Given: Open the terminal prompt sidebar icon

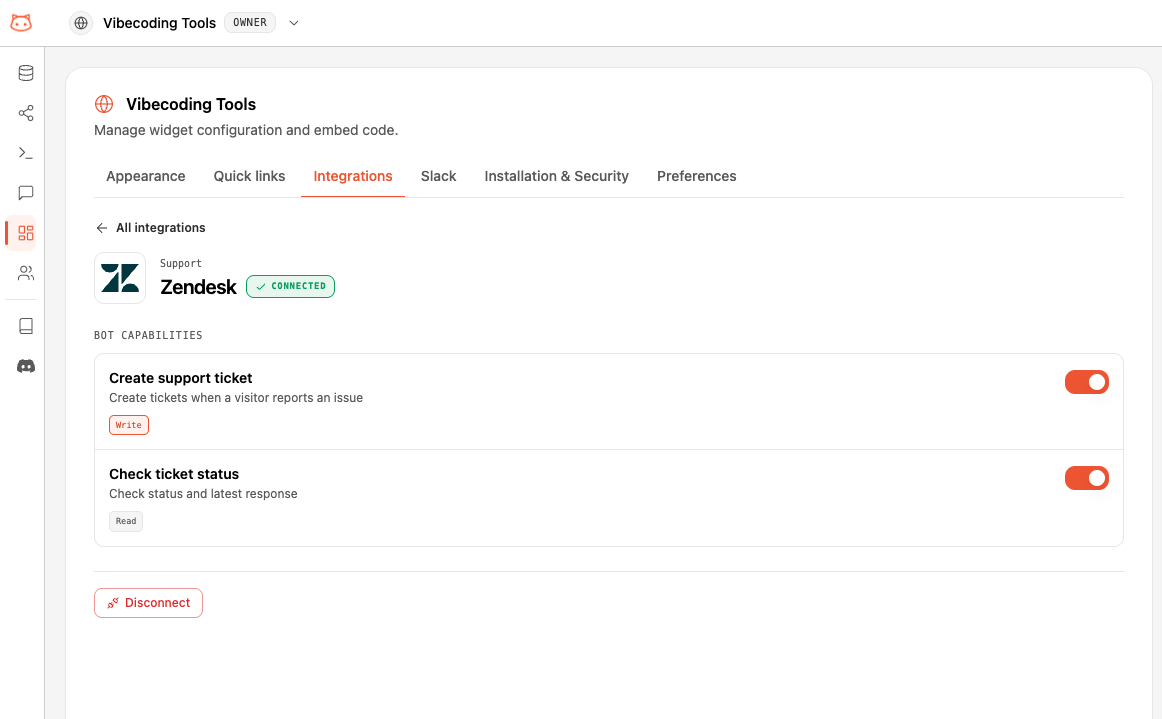Looking at the screenshot, I should (26, 153).
